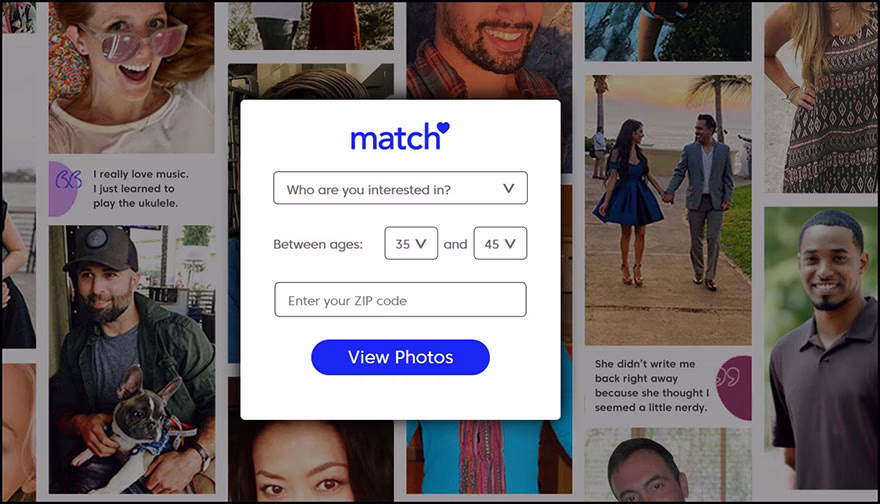Screen dimensions: 880x504
Task: Select the couple walking on beach photo
Action: click(x=668, y=210)
